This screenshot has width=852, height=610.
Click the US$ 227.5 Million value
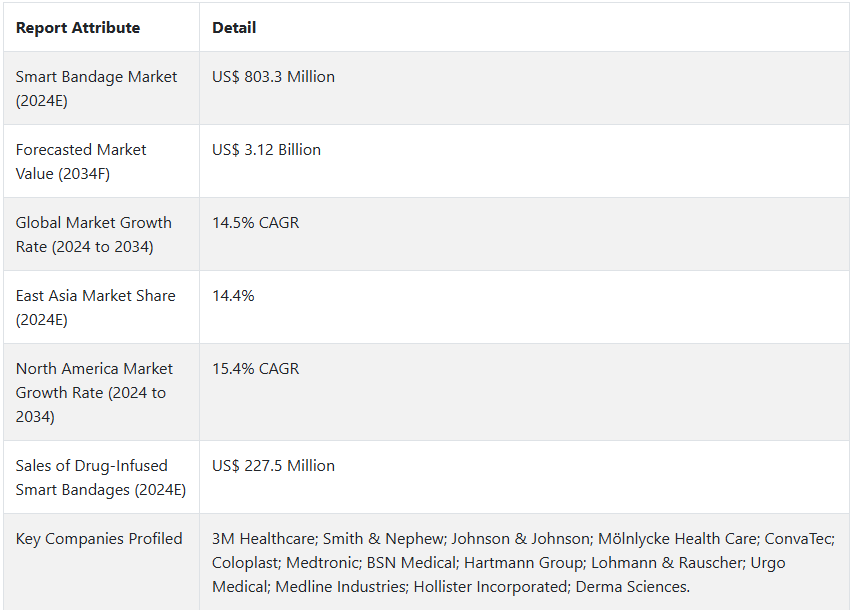[273, 466]
